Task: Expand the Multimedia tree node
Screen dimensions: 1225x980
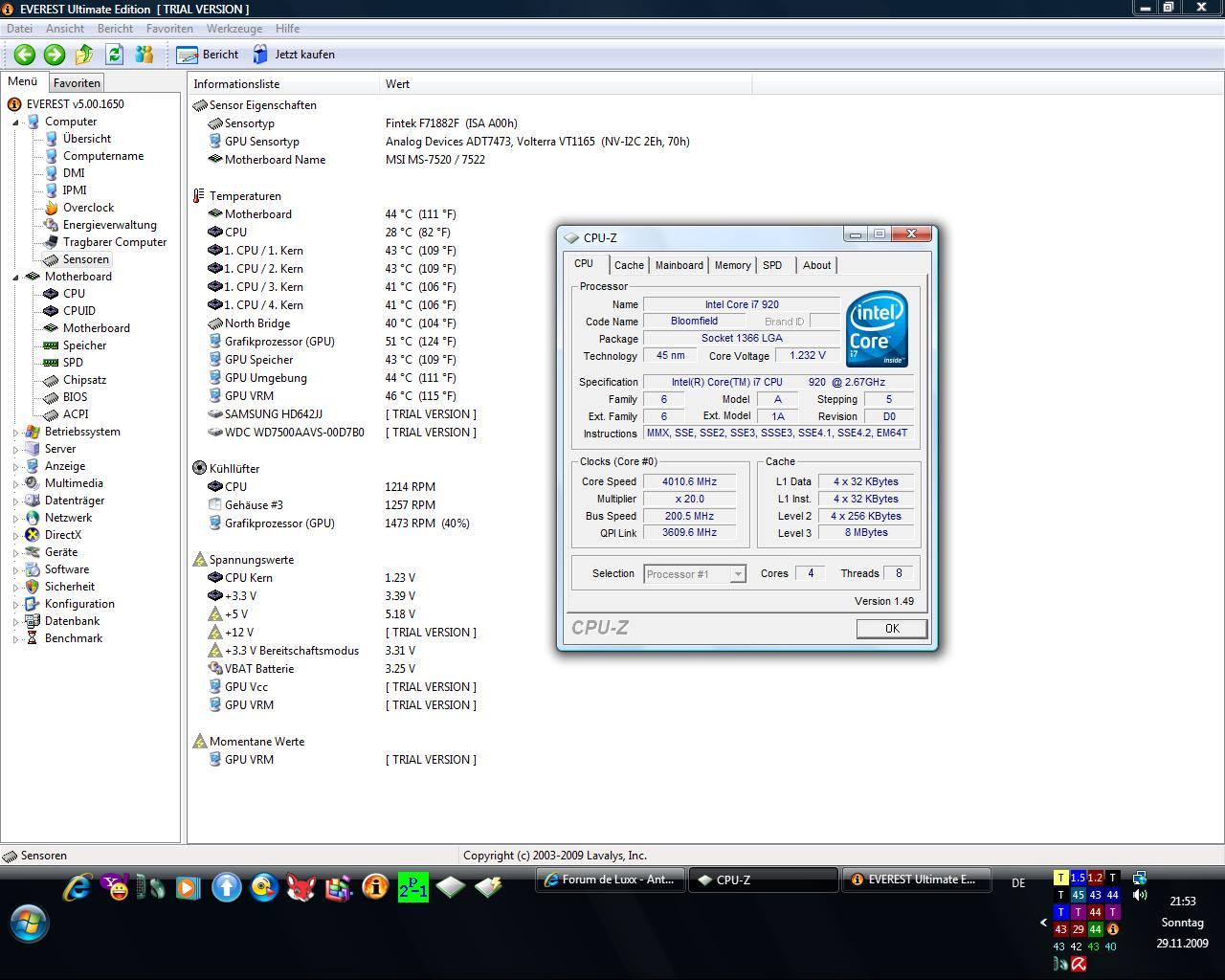Action: pyautogui.click(x=15, y=484)
